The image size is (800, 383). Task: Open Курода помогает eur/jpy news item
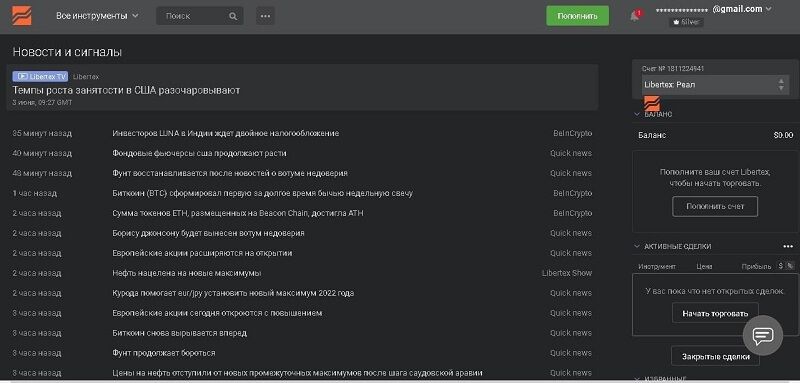tap(233, 293)
